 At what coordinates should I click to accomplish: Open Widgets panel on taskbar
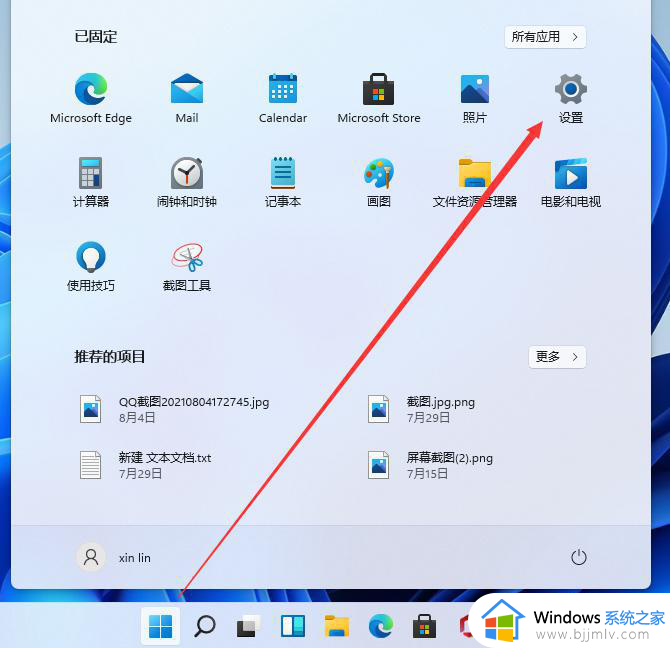coord(293,626)
